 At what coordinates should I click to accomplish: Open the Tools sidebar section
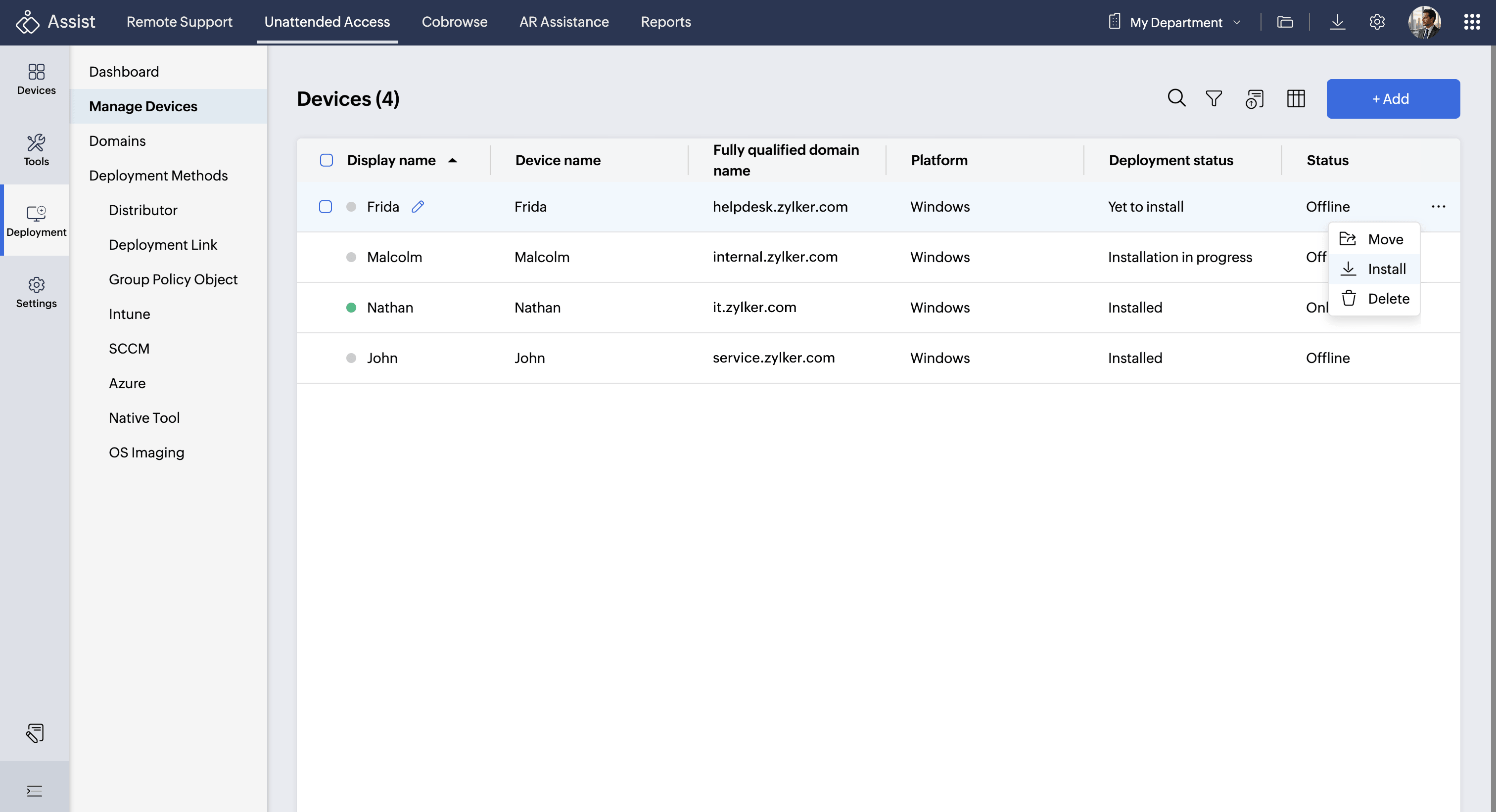coord(36,150)
